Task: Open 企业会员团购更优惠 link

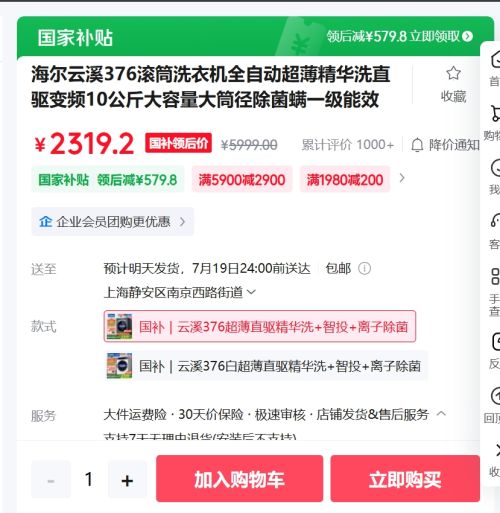Action: [112, 222]
